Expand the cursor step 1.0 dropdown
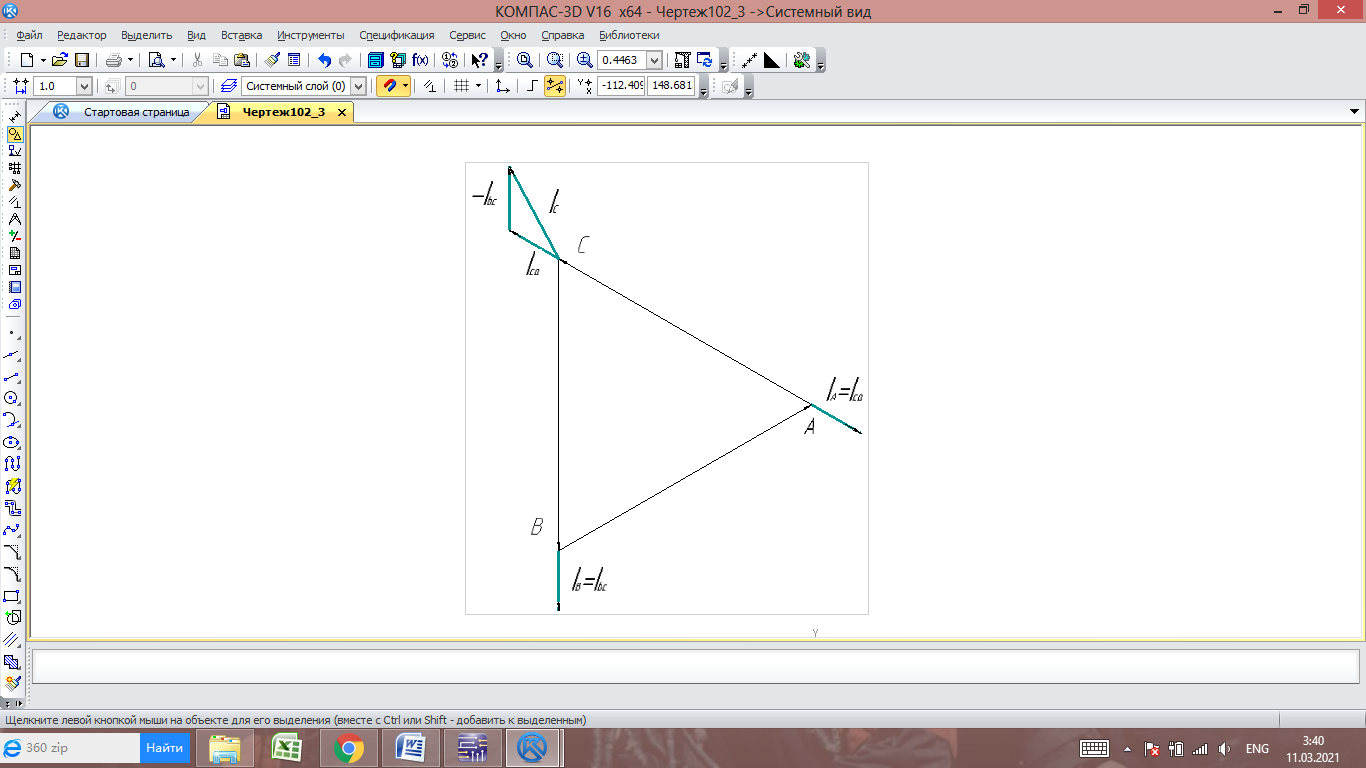The image size is (1366, 768). point(83,86)
